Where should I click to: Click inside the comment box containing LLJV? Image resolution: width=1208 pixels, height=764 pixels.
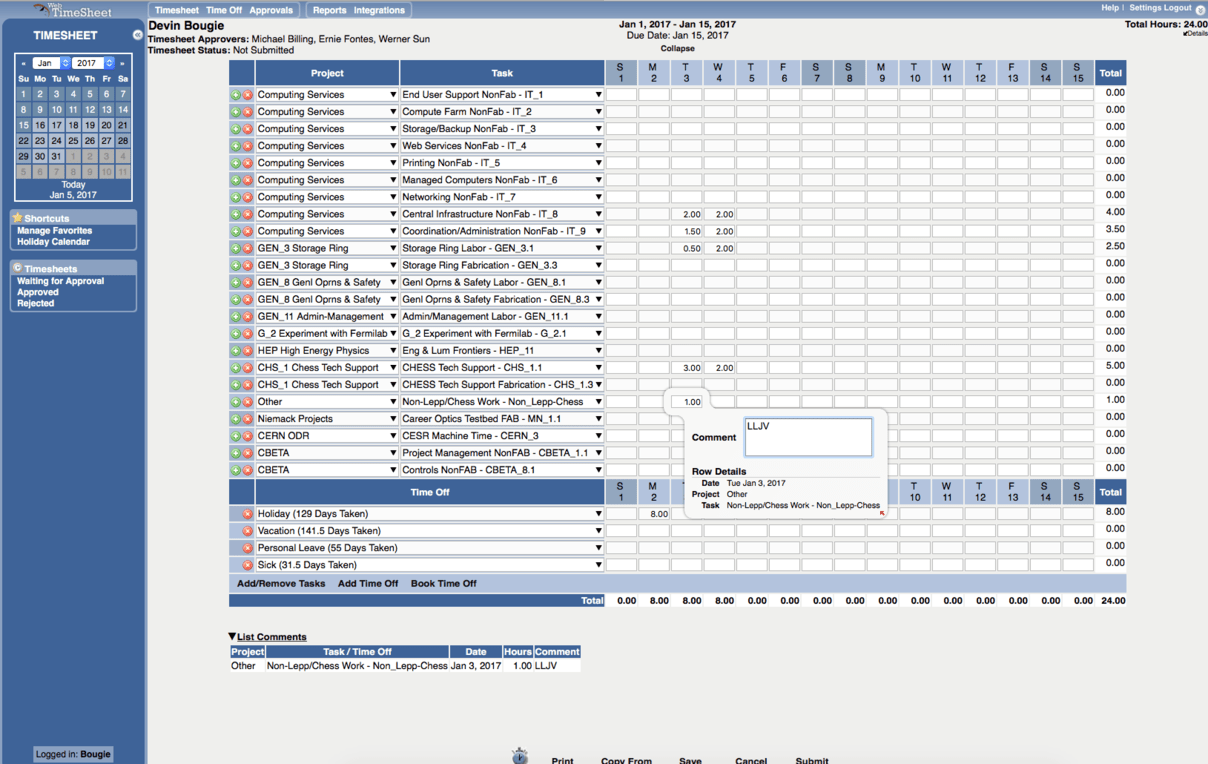[x=807, y=436]
